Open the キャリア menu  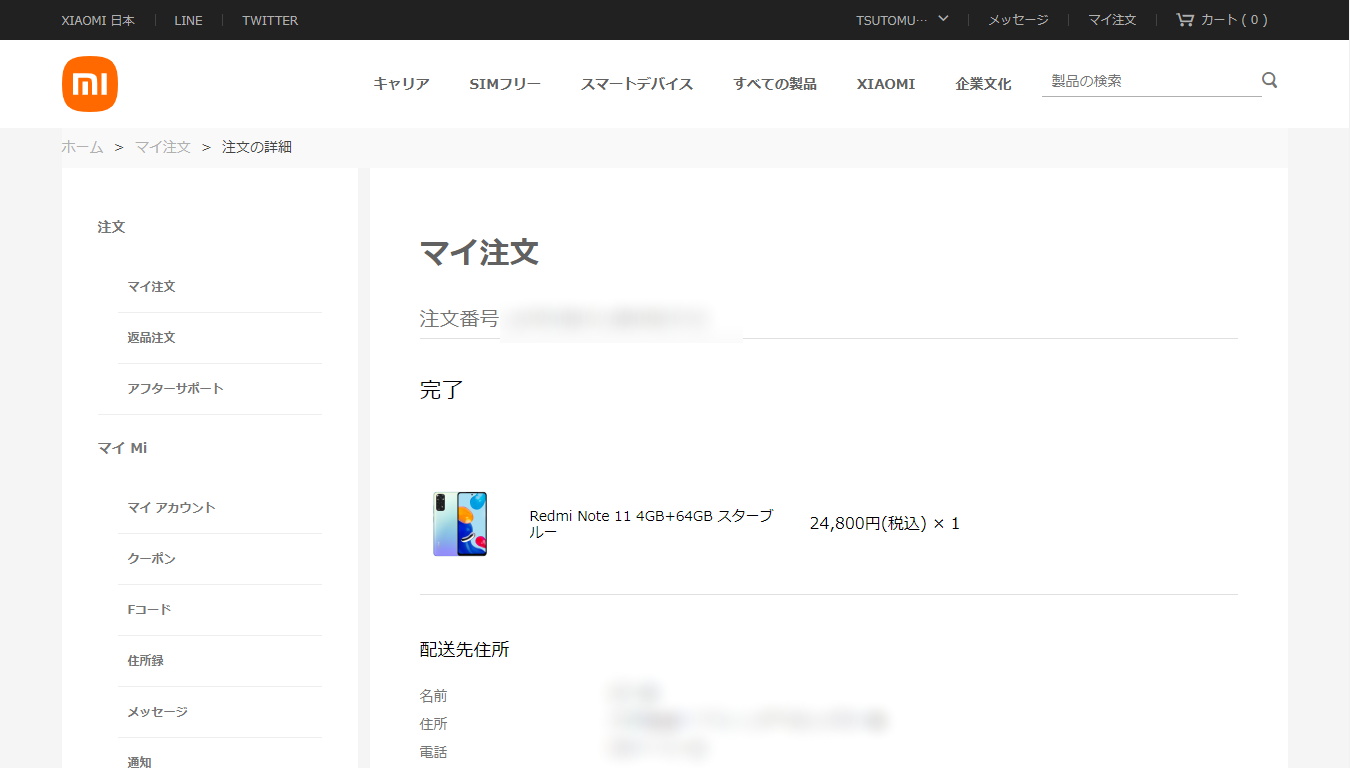point(401,84)
